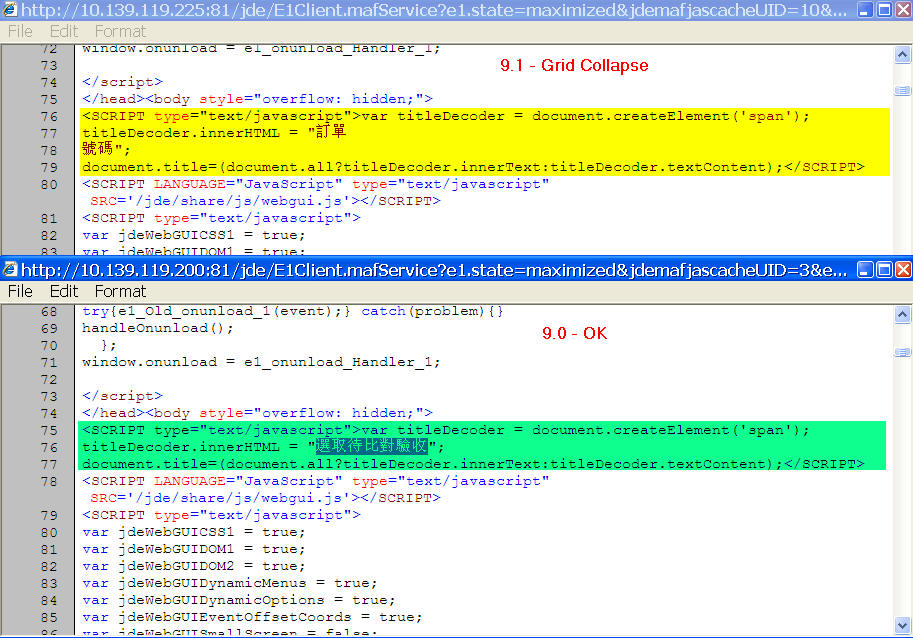Screen dimensions: 913x638
Task: Open Edit menu in lower source window
Action: pos(63,291)
